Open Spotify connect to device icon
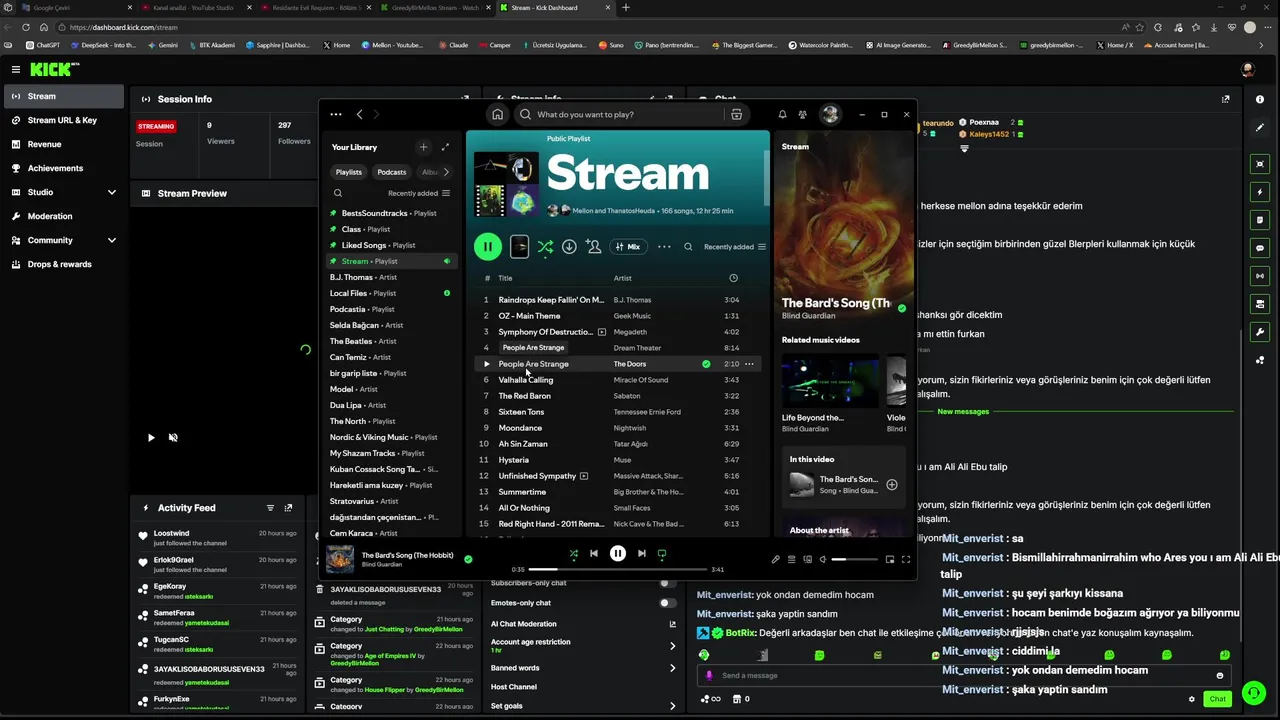The width and height of the screenshot is (1280, 720). (x=807, y=560)
